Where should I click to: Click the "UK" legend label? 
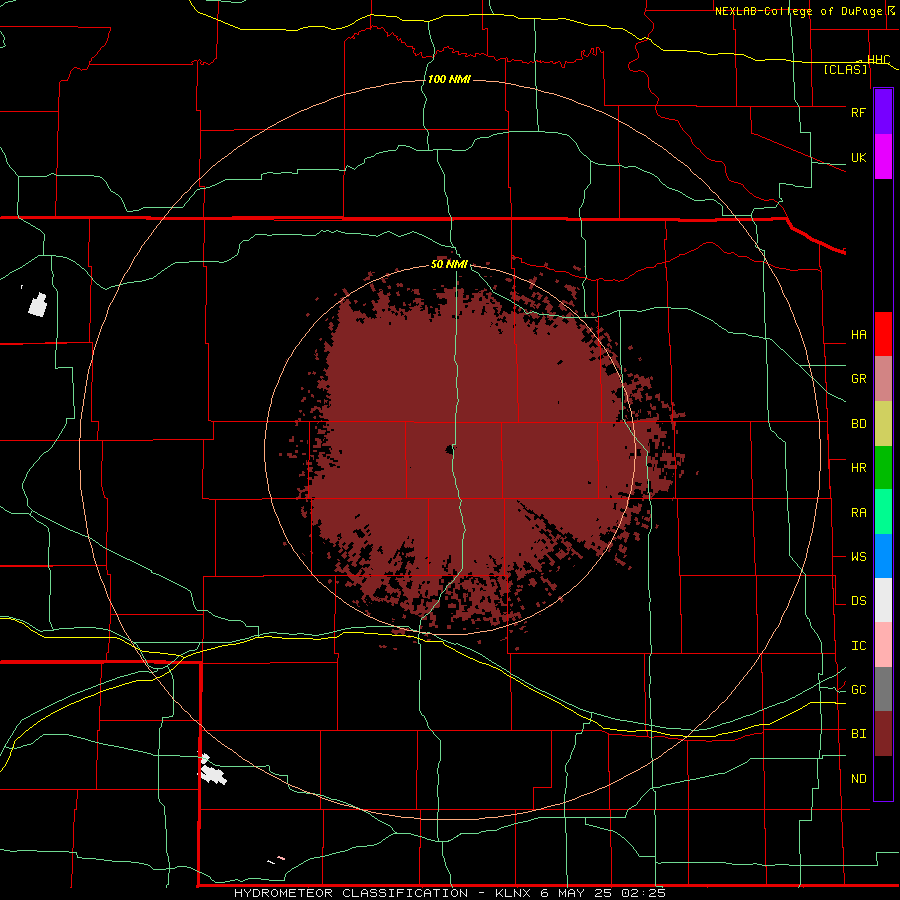click(858, 157)
